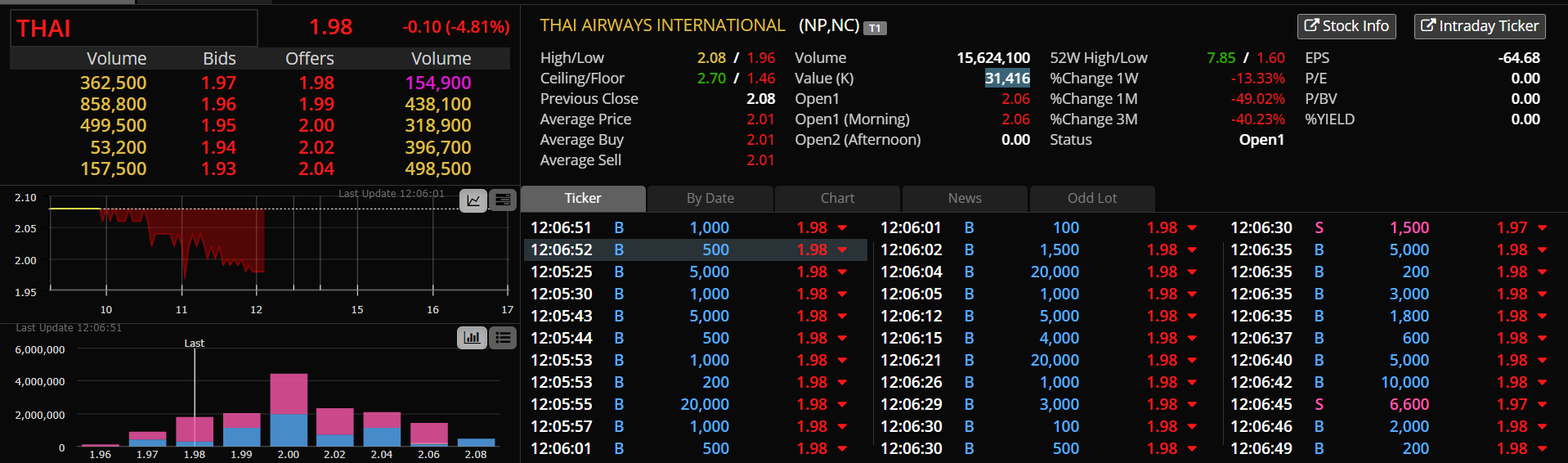
Task: Click the 2.08 volume bar in chart
Action: [476, 443]
